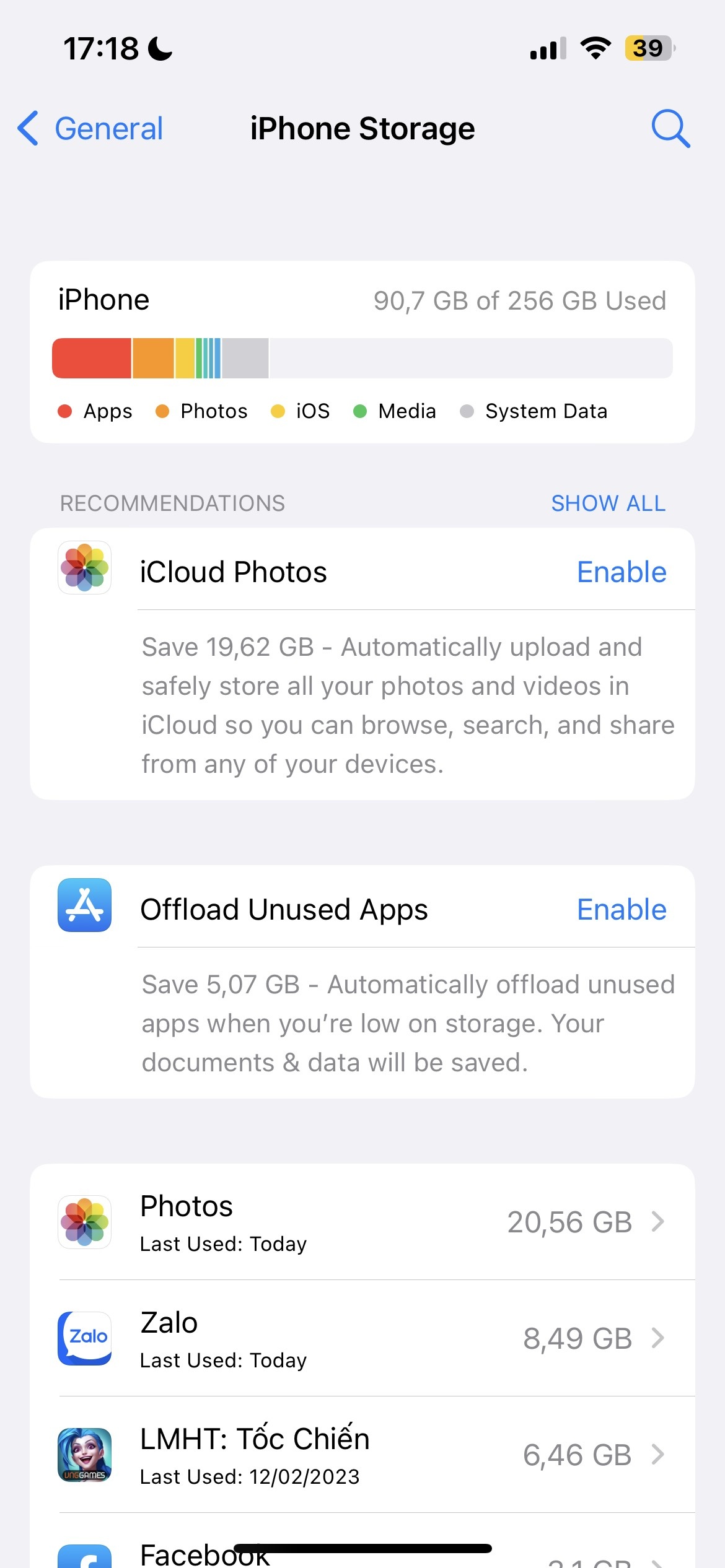725x1568 pixels.
Task: Tap the search magnifier icon
Action: coord(670,129)
